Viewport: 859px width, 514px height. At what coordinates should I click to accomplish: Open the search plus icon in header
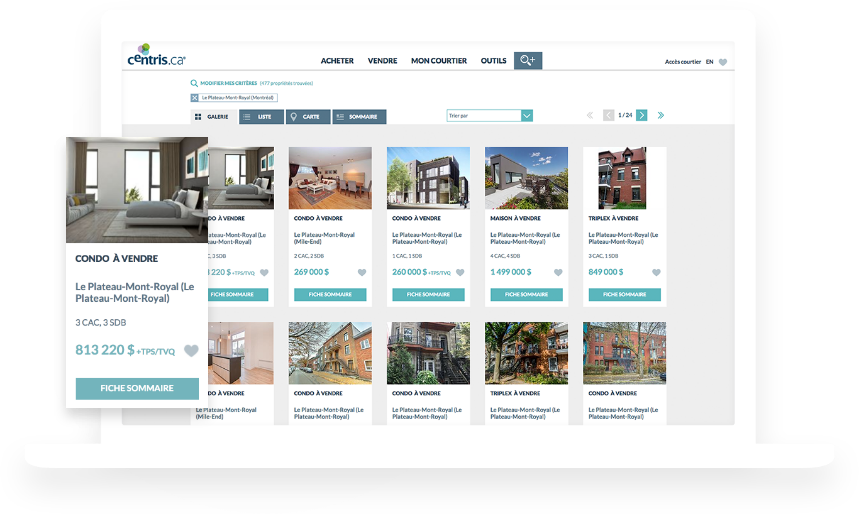pyautogui.click(x=527, y=61)
